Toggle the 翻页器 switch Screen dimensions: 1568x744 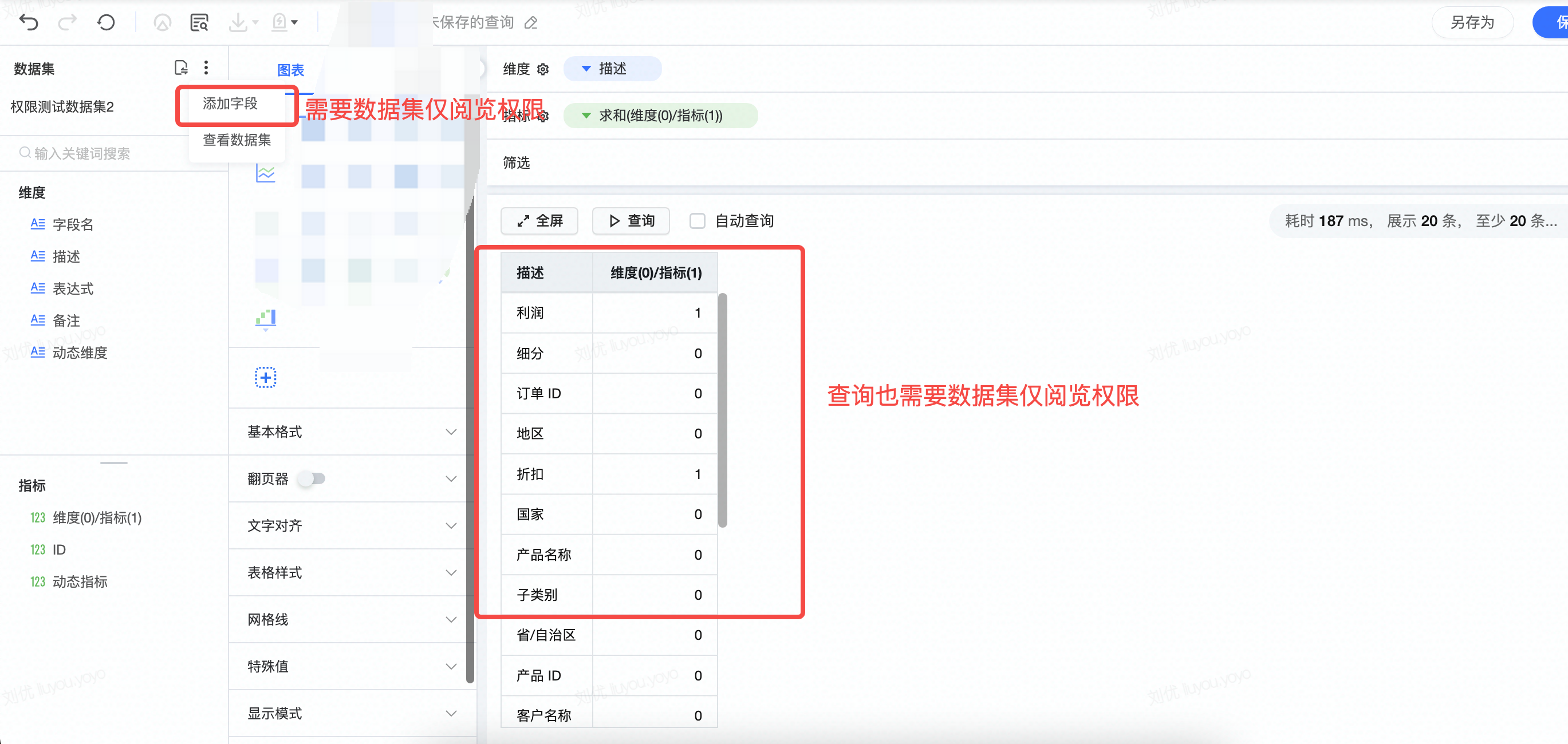click(x=312, y=479)
